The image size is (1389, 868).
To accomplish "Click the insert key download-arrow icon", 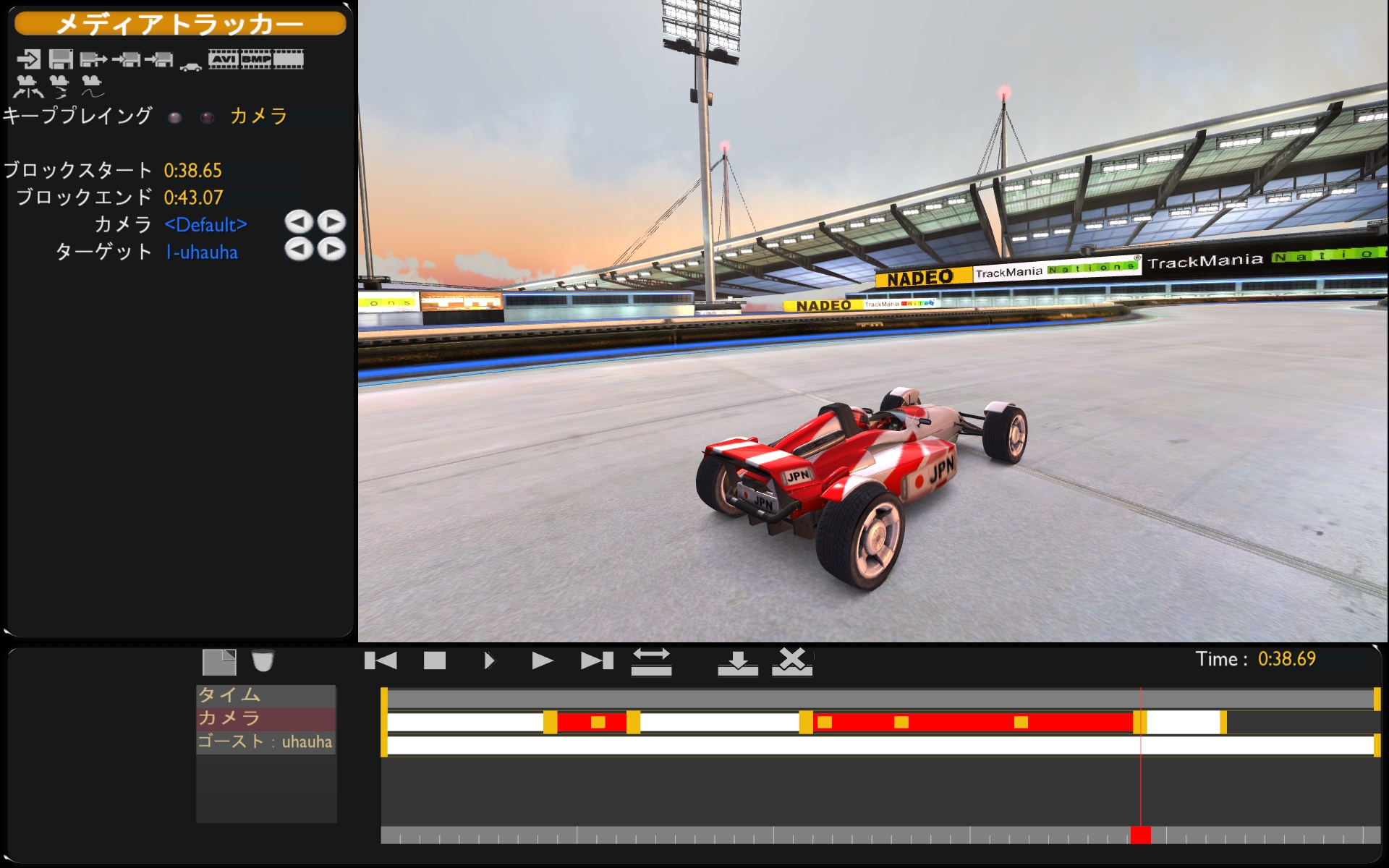I will [x=737, y=662].
